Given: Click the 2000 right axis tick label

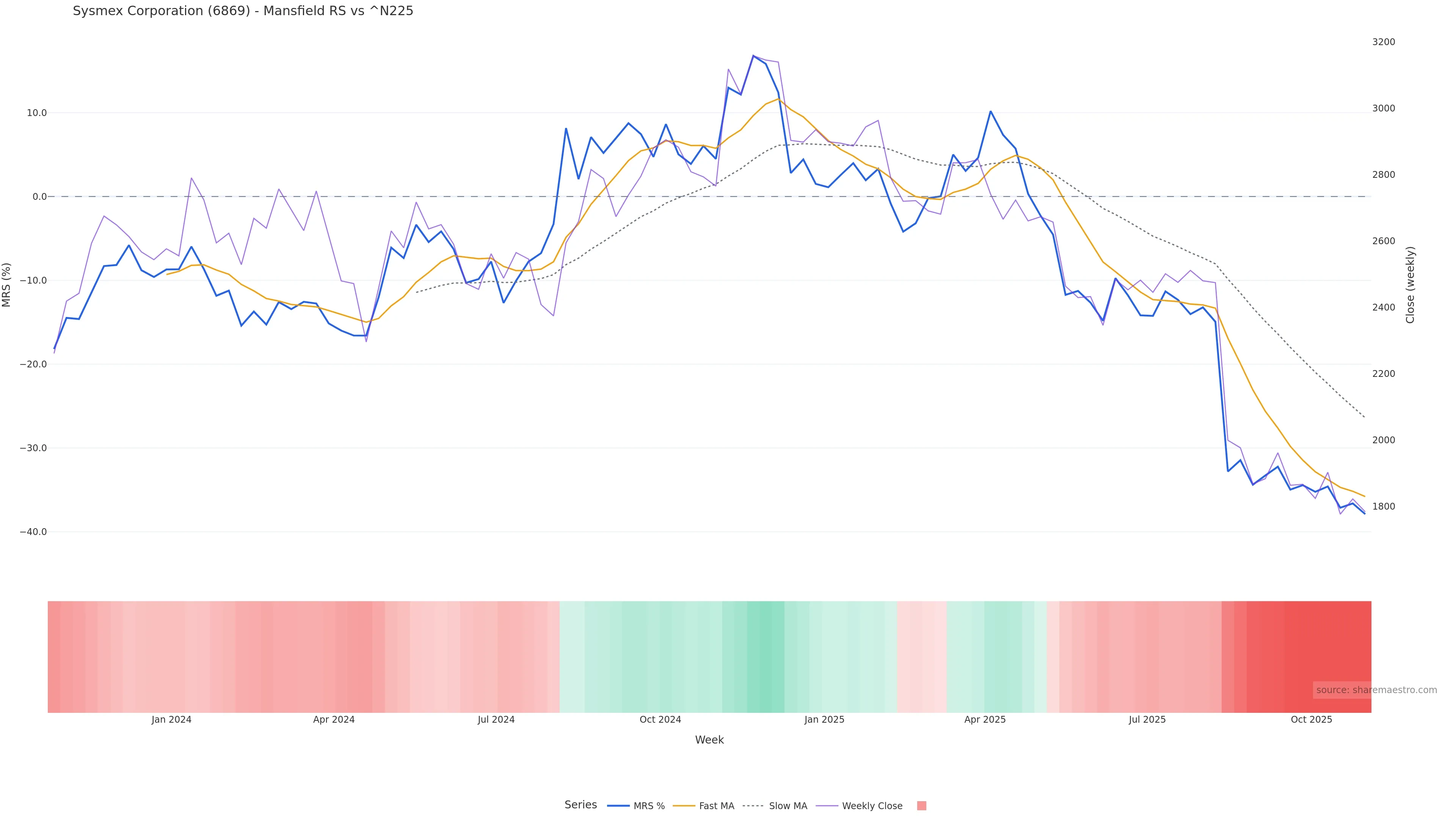Looking at the screenshot, I should tap(1384, 440).
